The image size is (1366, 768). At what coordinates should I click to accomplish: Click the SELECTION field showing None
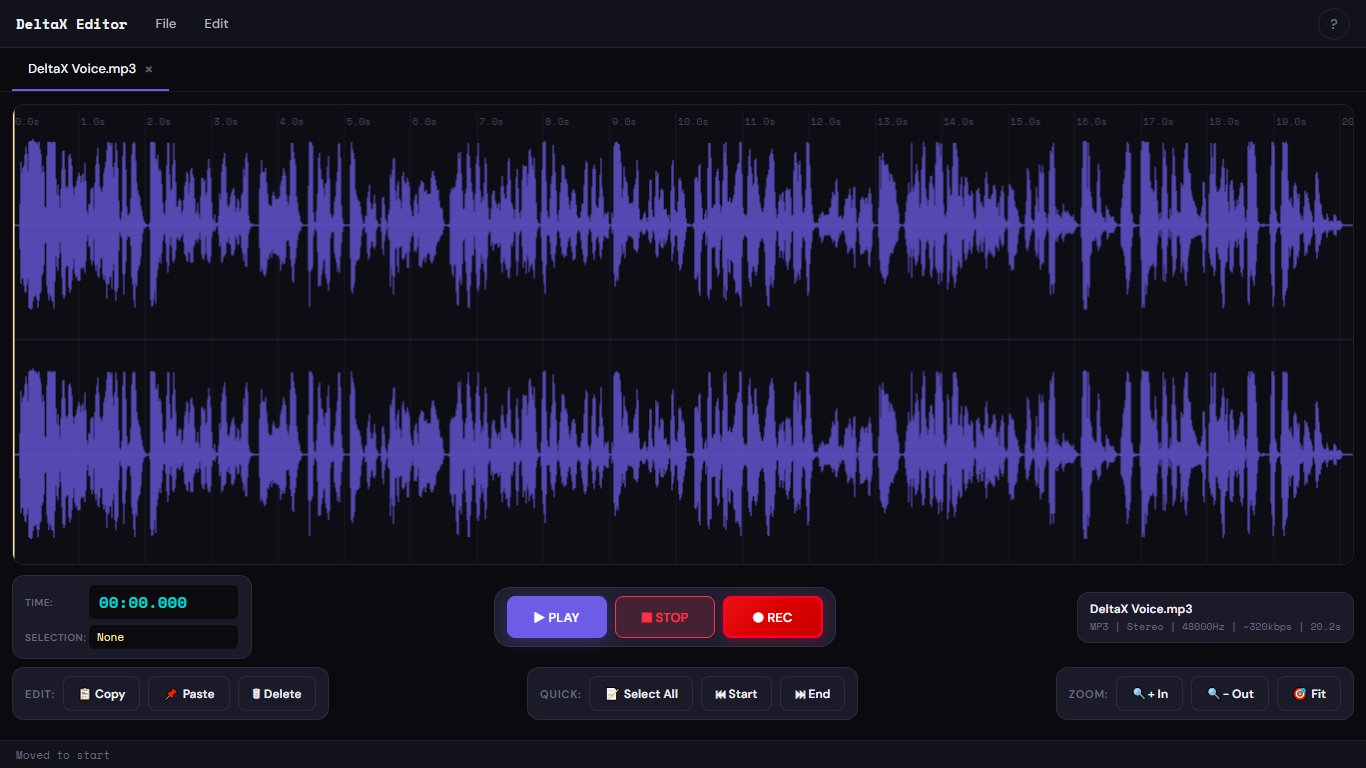pyautogui.click(x=163, y=637)
